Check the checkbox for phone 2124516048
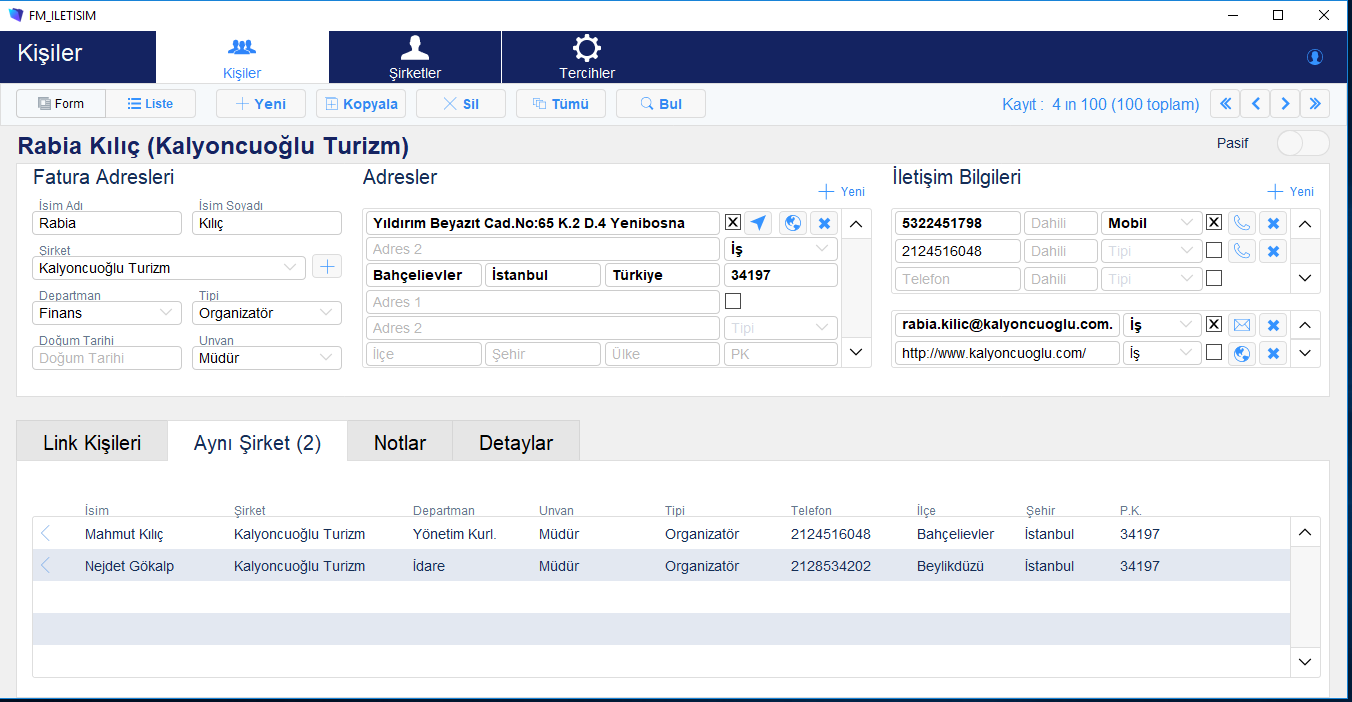 [x=1214, y=251]
